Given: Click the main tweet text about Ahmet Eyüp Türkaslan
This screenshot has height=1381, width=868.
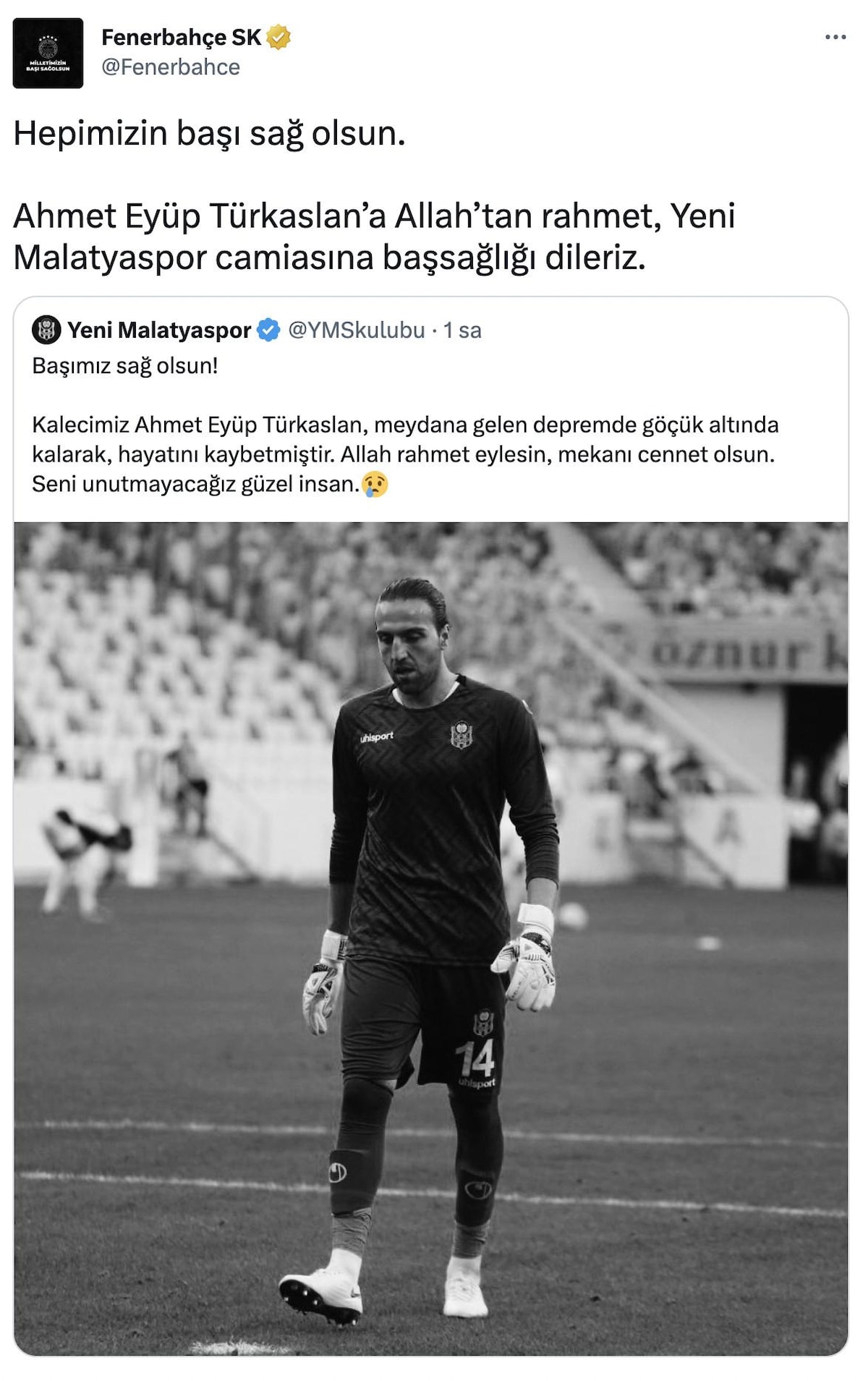Looking at the screenshot, I should (374, 236).
